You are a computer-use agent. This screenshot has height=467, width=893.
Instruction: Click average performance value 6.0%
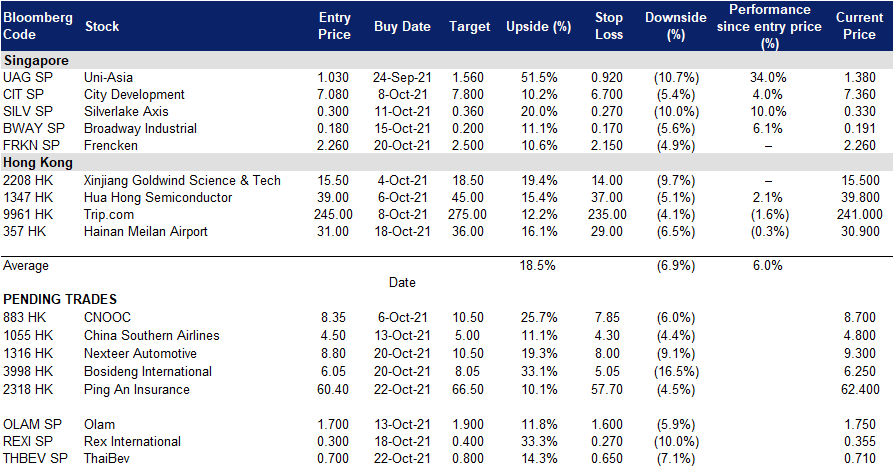click(767, 265)
